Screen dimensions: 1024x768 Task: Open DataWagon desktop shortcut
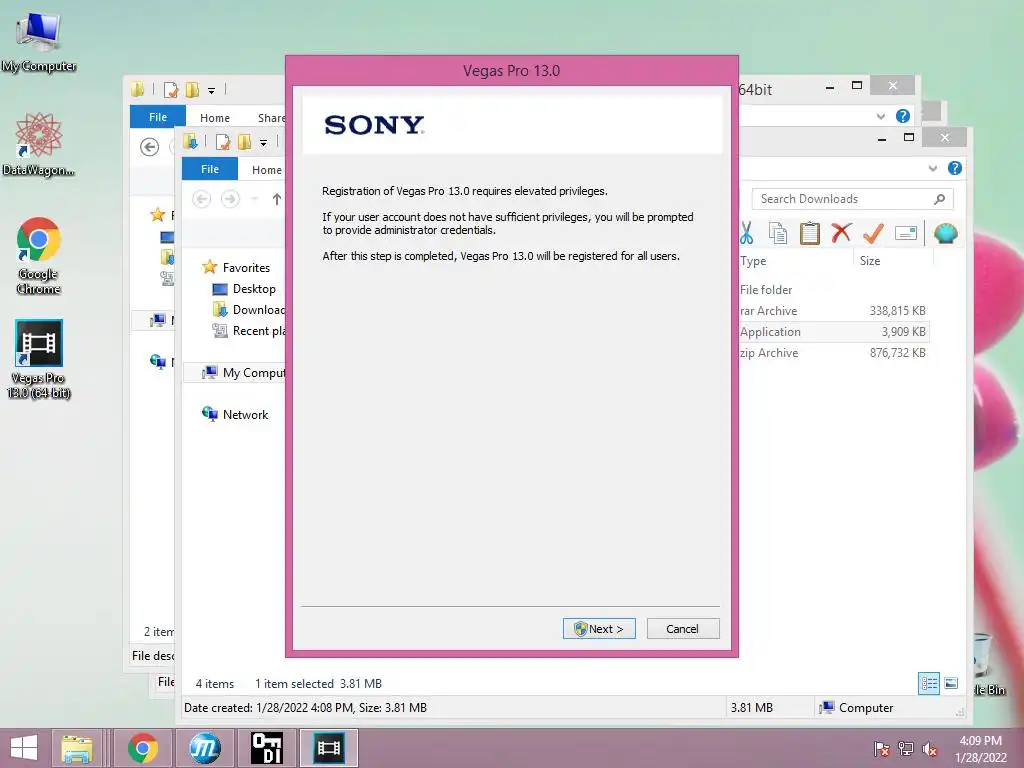39,145
